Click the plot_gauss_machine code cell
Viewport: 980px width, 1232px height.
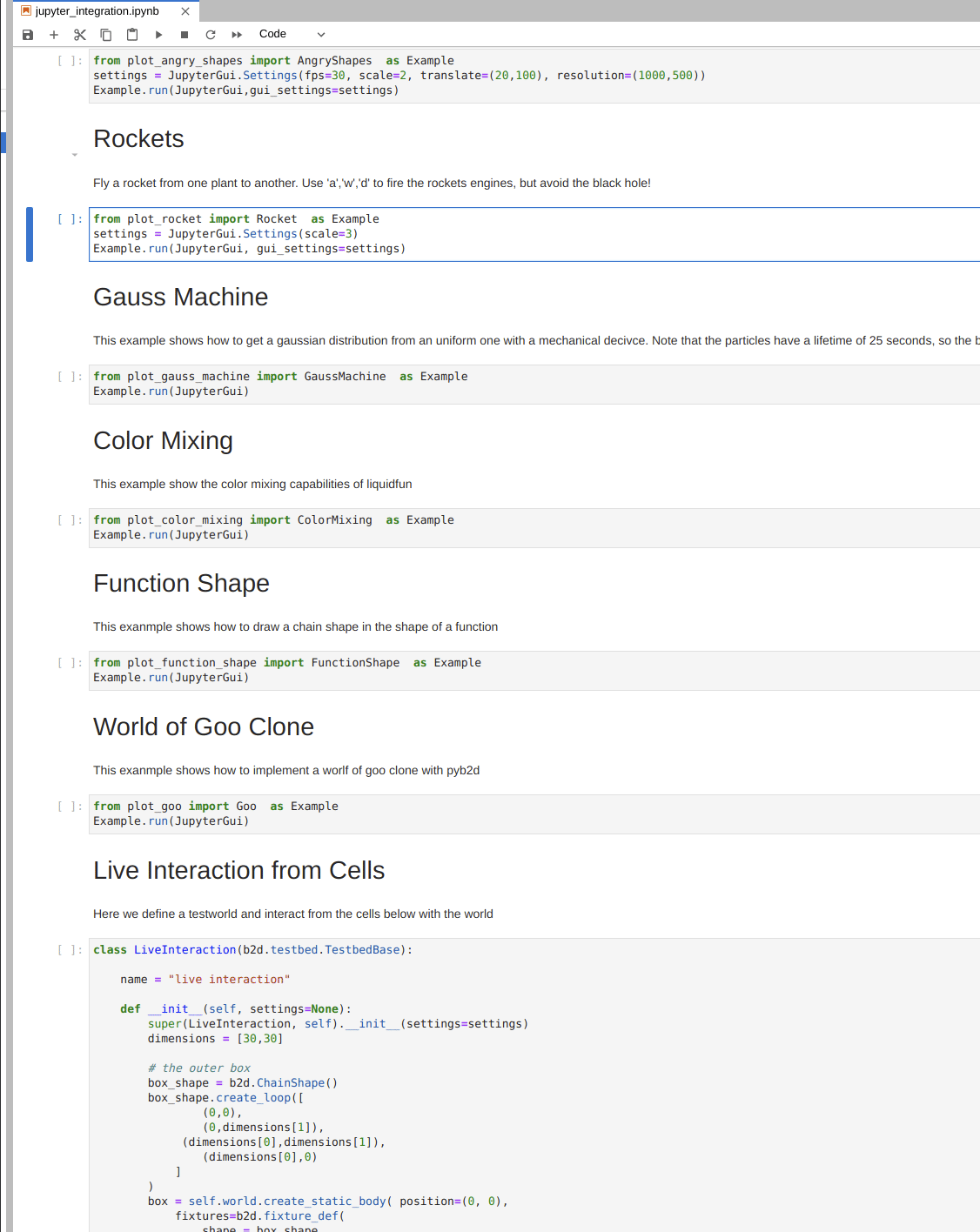534,384
